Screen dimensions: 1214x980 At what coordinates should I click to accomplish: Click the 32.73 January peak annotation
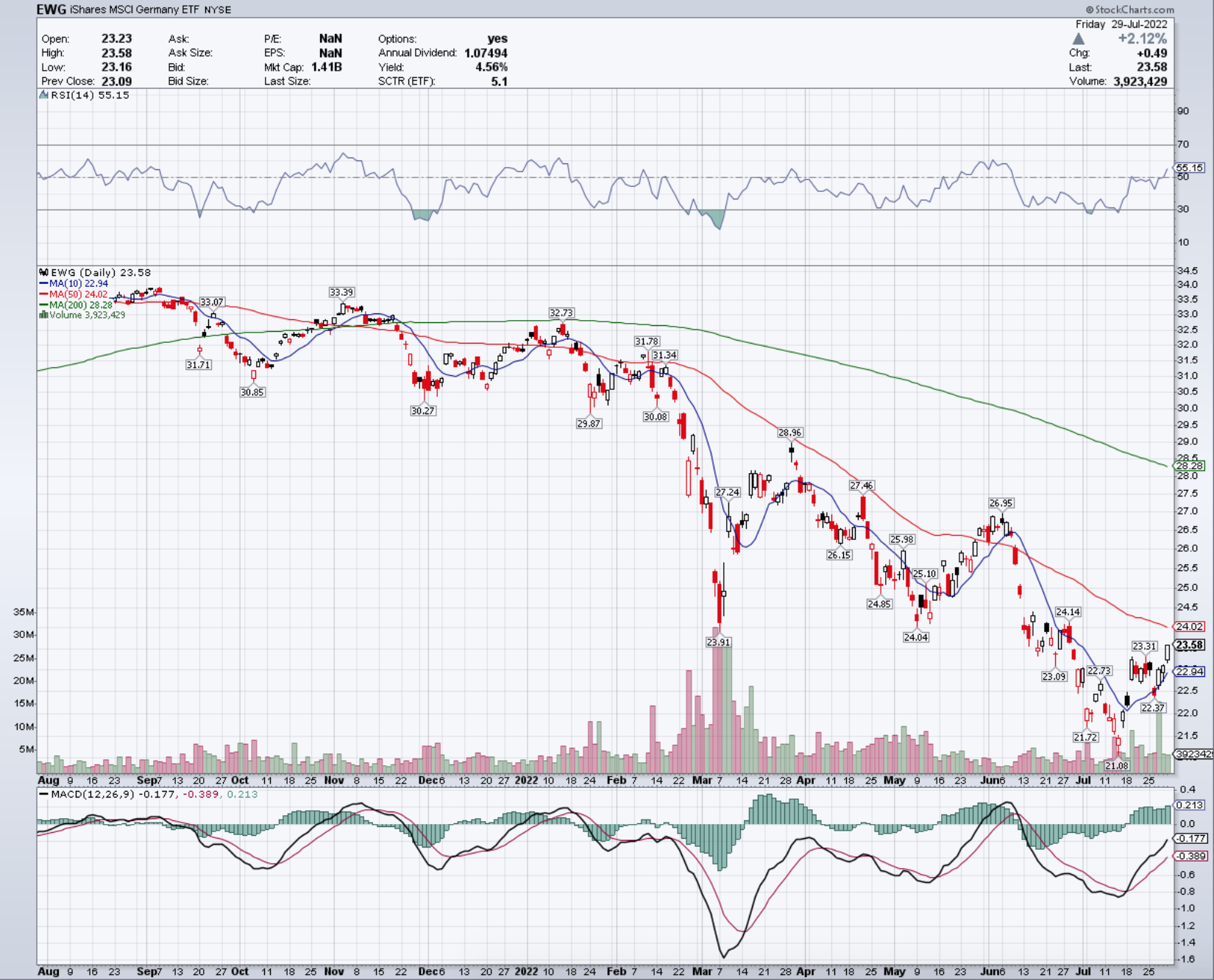(561, 313)
